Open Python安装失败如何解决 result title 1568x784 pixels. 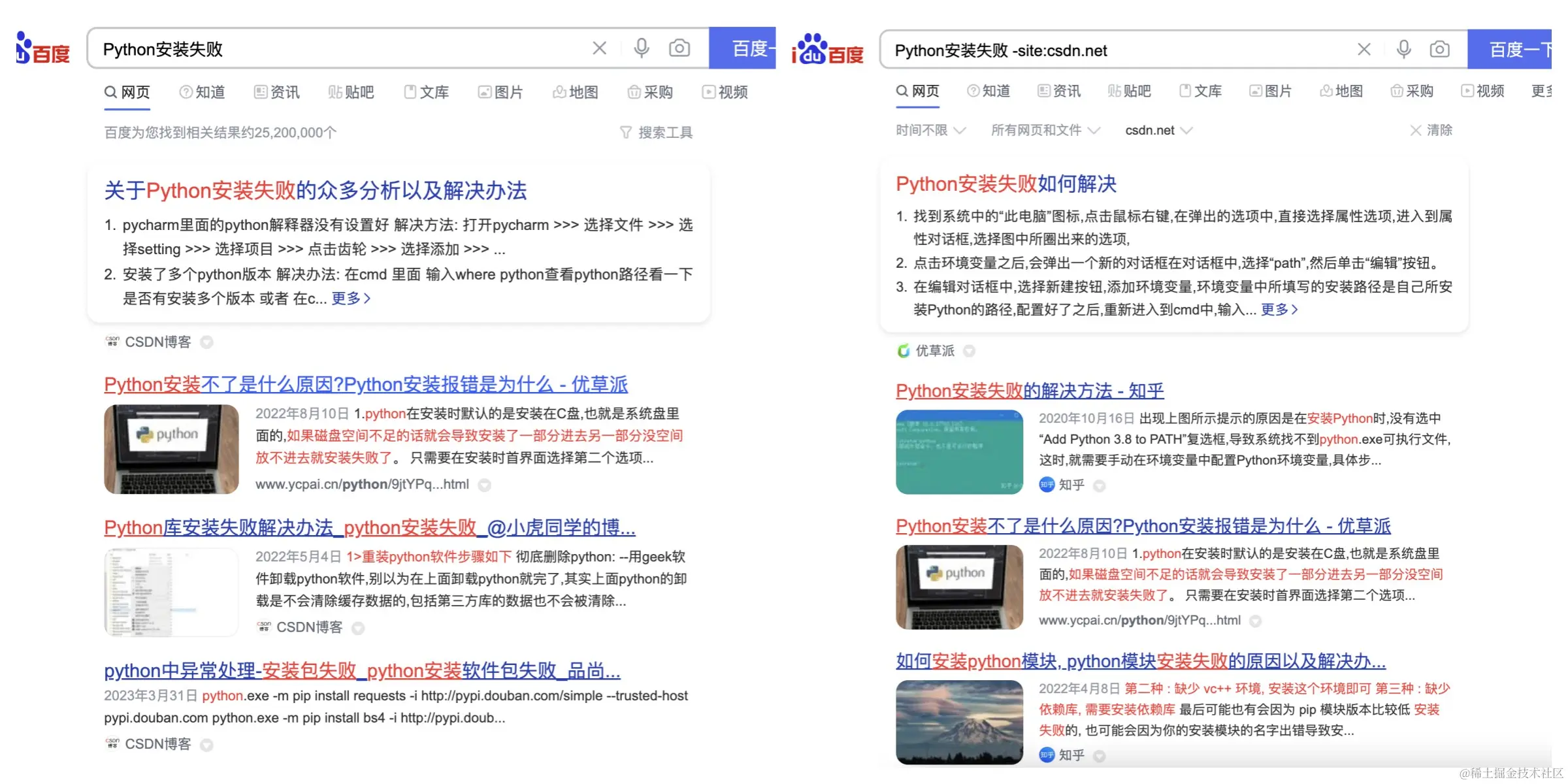[1006, 184]
